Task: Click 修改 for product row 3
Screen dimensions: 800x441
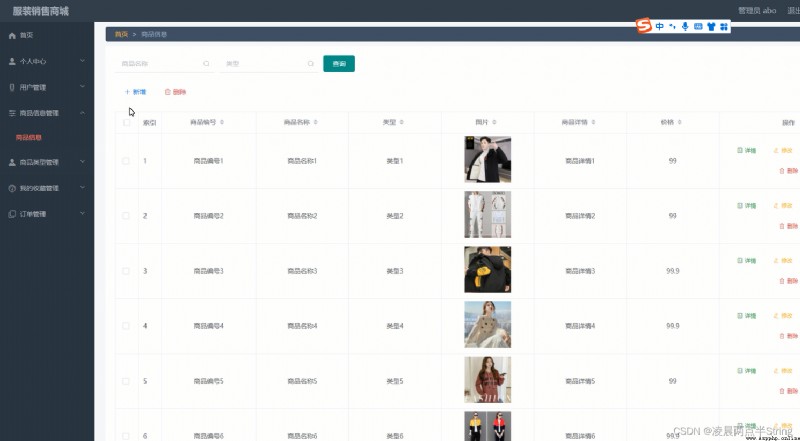Action: pyautogui.click(x=783, y=261)
